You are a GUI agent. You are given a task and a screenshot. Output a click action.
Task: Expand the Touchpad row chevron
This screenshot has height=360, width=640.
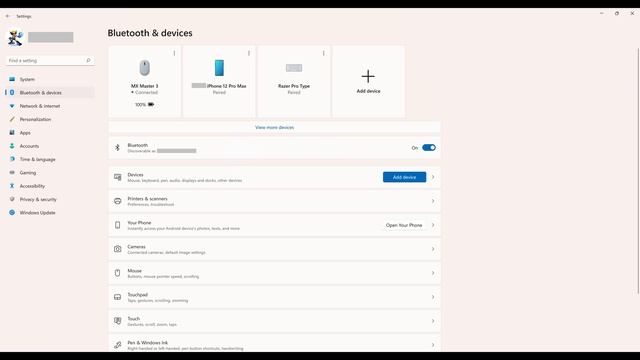(x=433, y=297)
